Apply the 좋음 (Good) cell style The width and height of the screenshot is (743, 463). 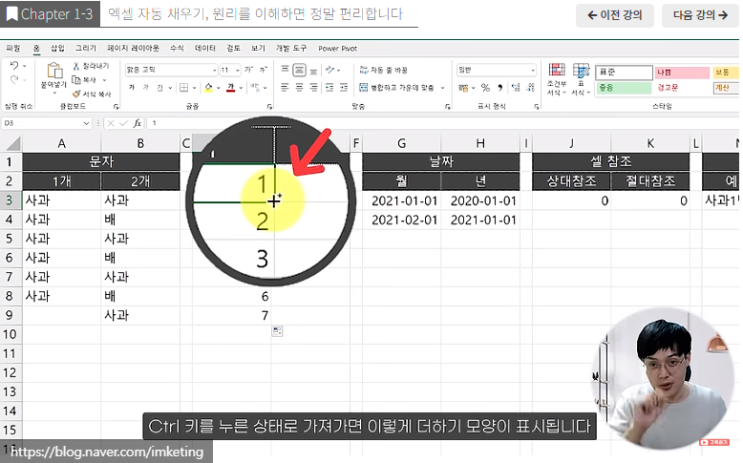(x=624, y=88)
